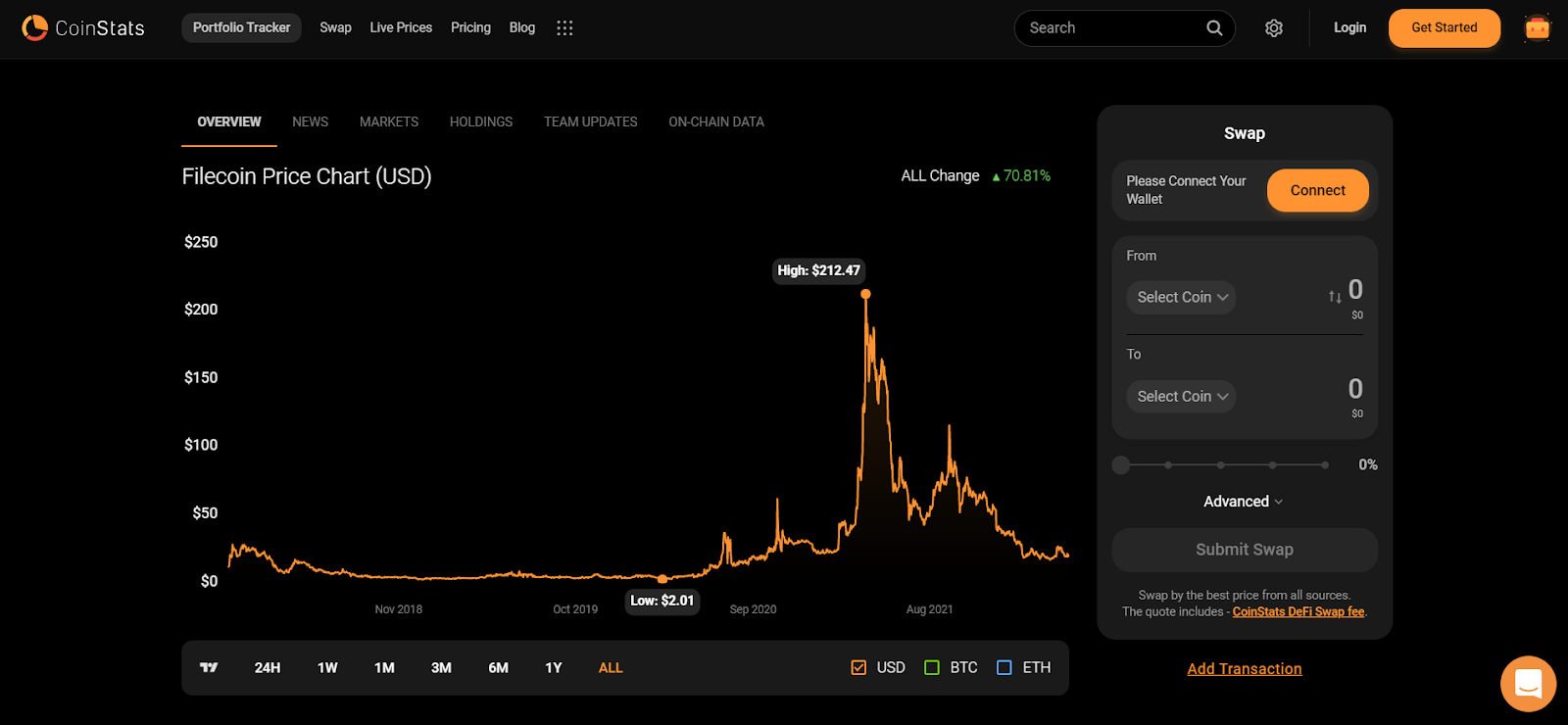Click the High price marker dot

[865, 294]
